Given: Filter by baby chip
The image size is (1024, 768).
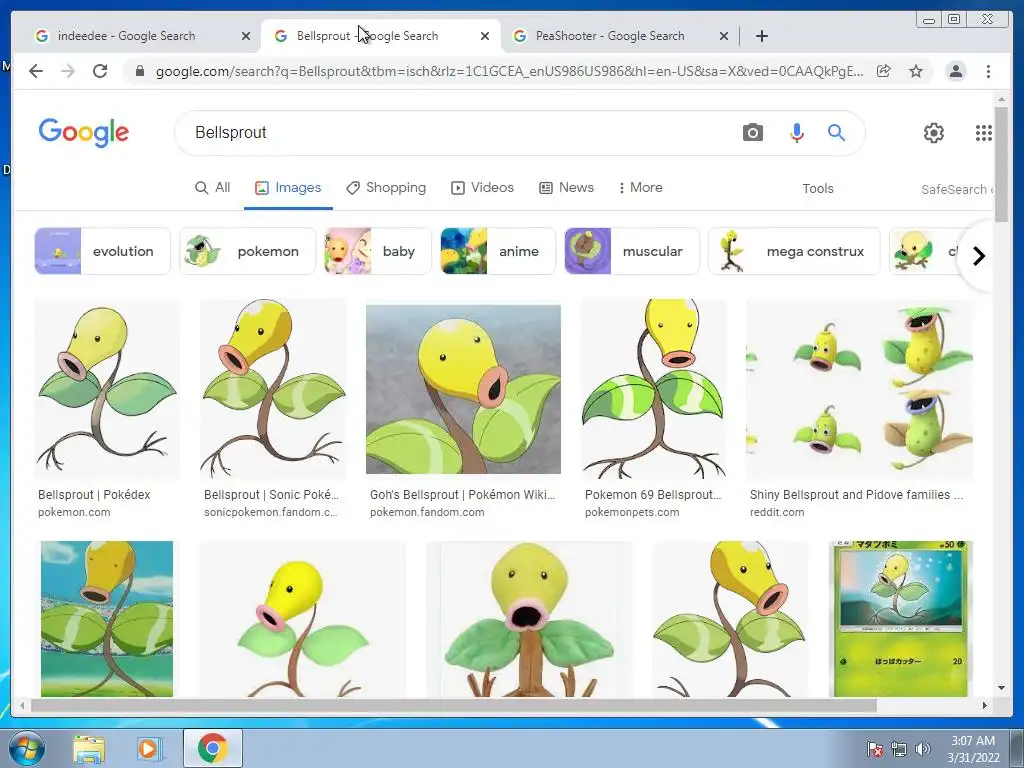Looking at the screenshot, I should 378,251.
